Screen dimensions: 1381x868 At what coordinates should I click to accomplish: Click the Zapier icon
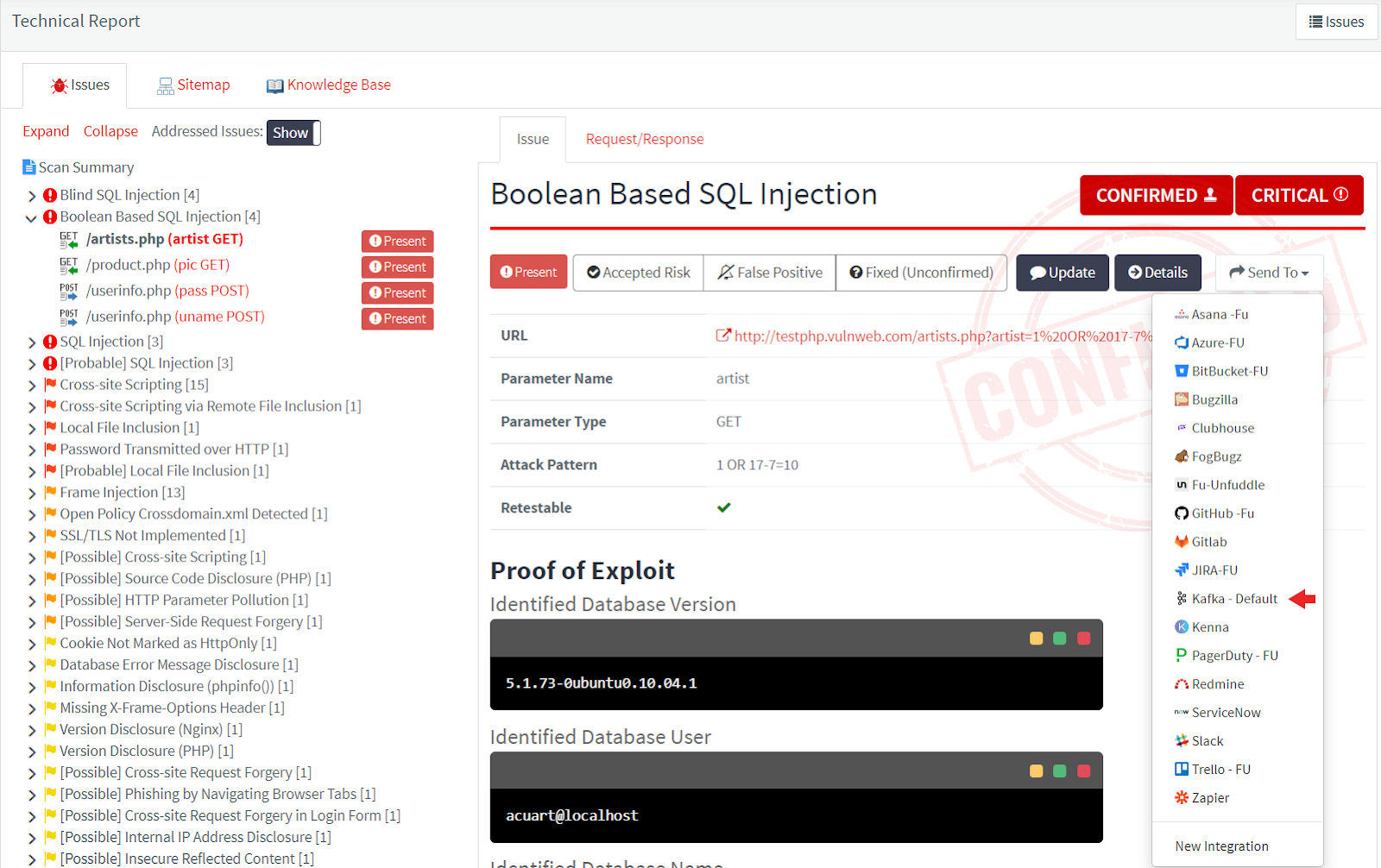point(1182,798)
